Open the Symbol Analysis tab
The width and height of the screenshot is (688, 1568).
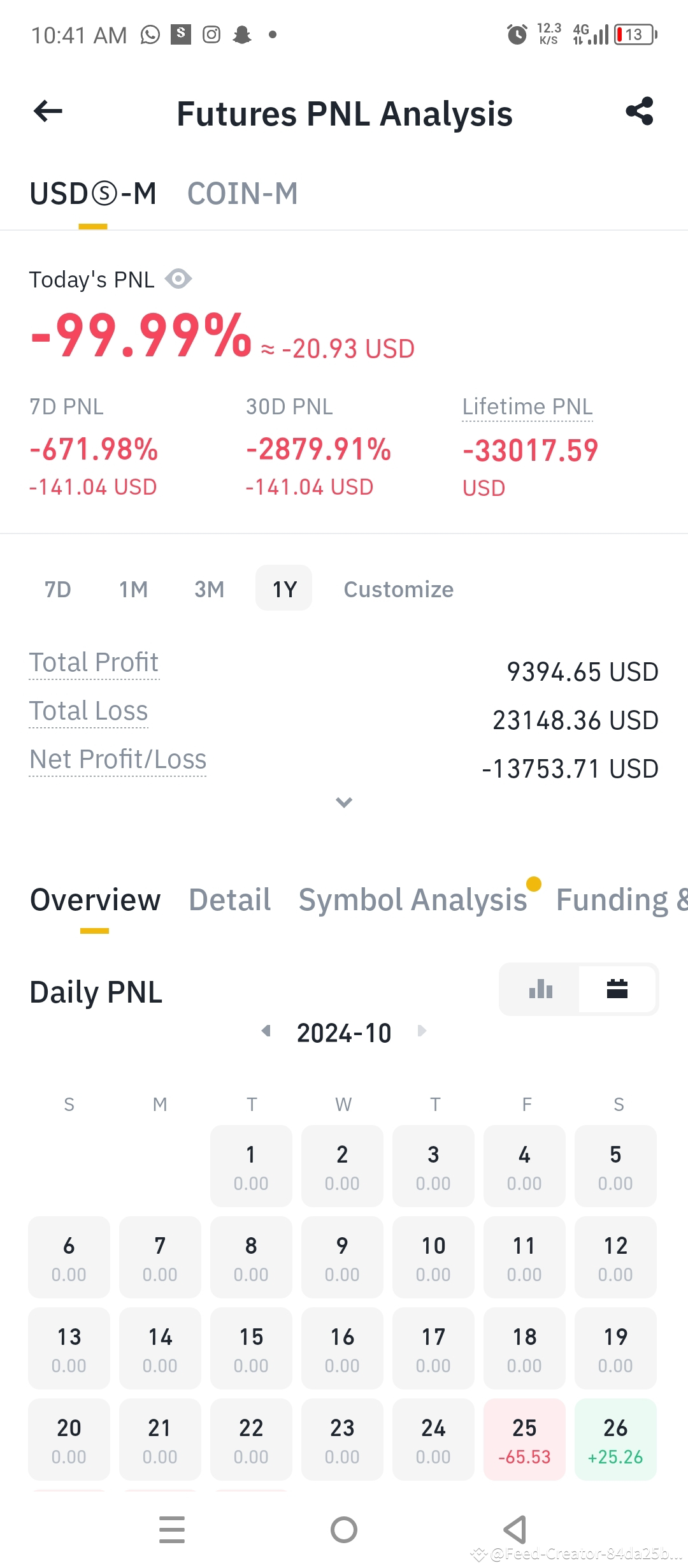point(413,900)
